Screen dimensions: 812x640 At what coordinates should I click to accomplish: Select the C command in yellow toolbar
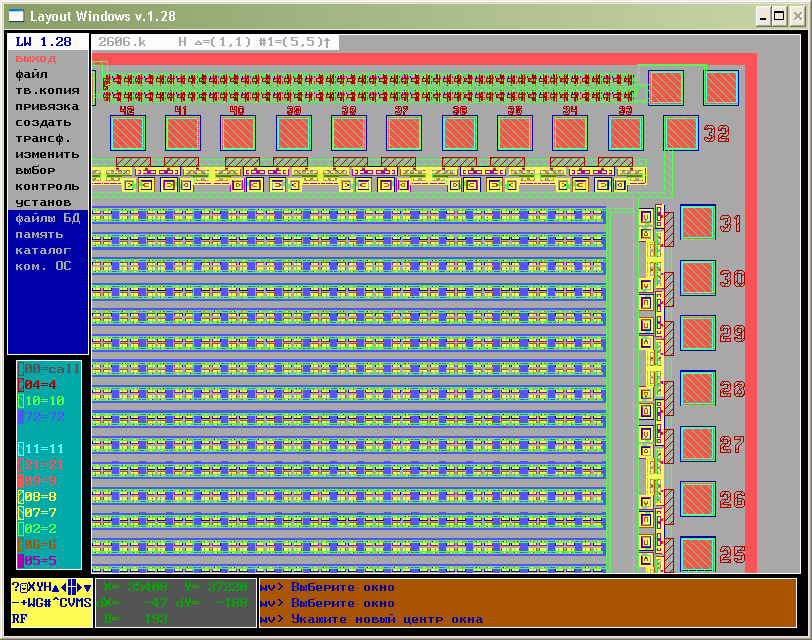pyautogui.click(x=64, y=603)
